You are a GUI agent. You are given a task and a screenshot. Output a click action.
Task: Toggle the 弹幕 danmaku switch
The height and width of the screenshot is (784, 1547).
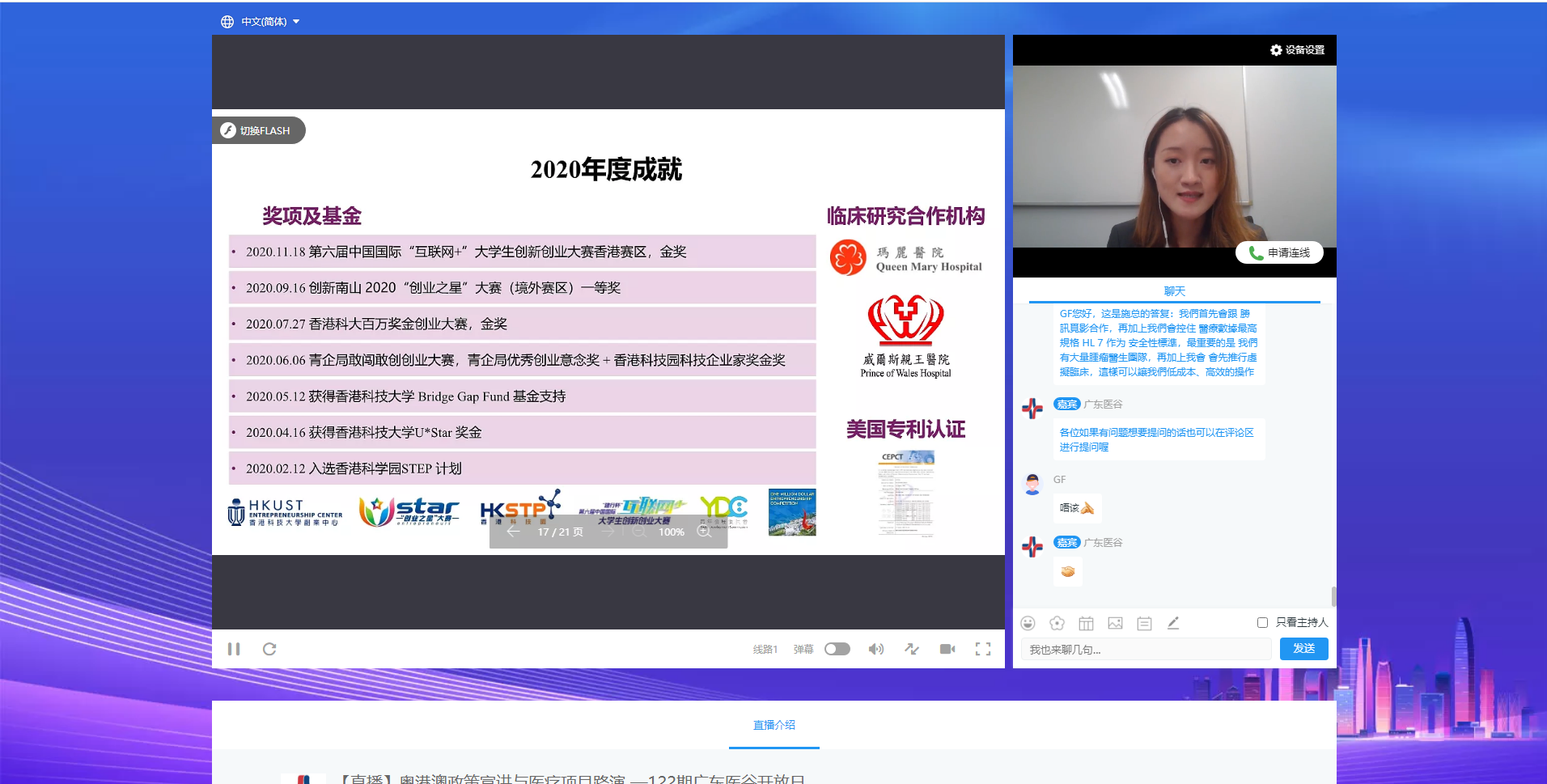[837, 649]
